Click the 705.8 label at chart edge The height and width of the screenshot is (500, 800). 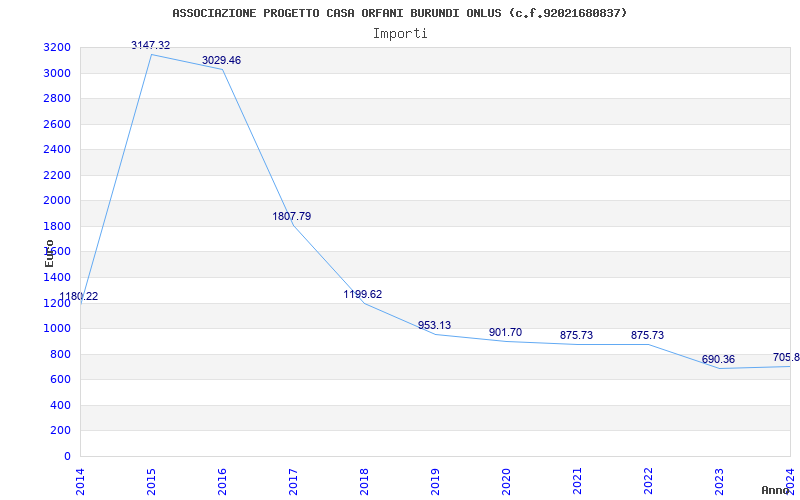tap(786, 357)
